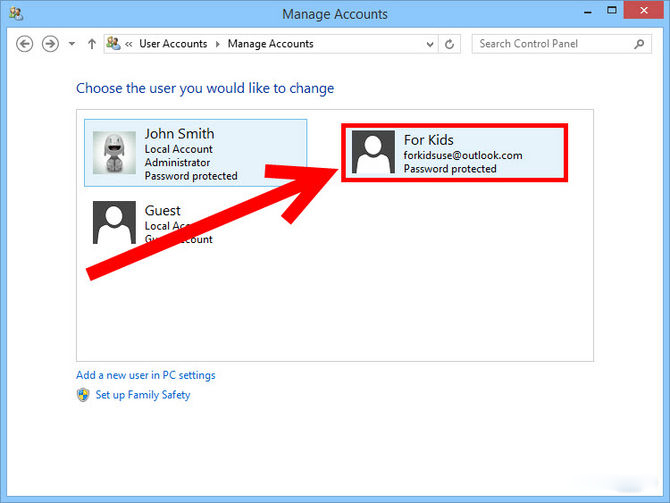Expand the breadcrumb arrow after User Accounts
This screenshot has height=503, width=670.
(x=217, y=44)
